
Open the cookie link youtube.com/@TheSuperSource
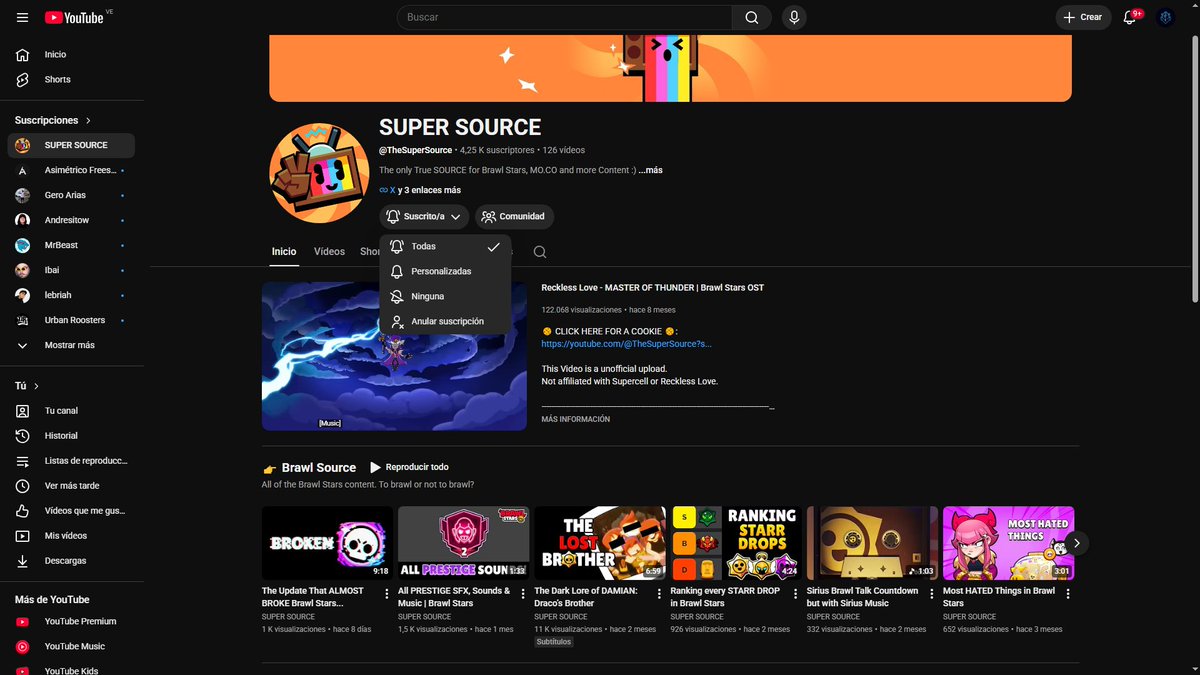627,343
